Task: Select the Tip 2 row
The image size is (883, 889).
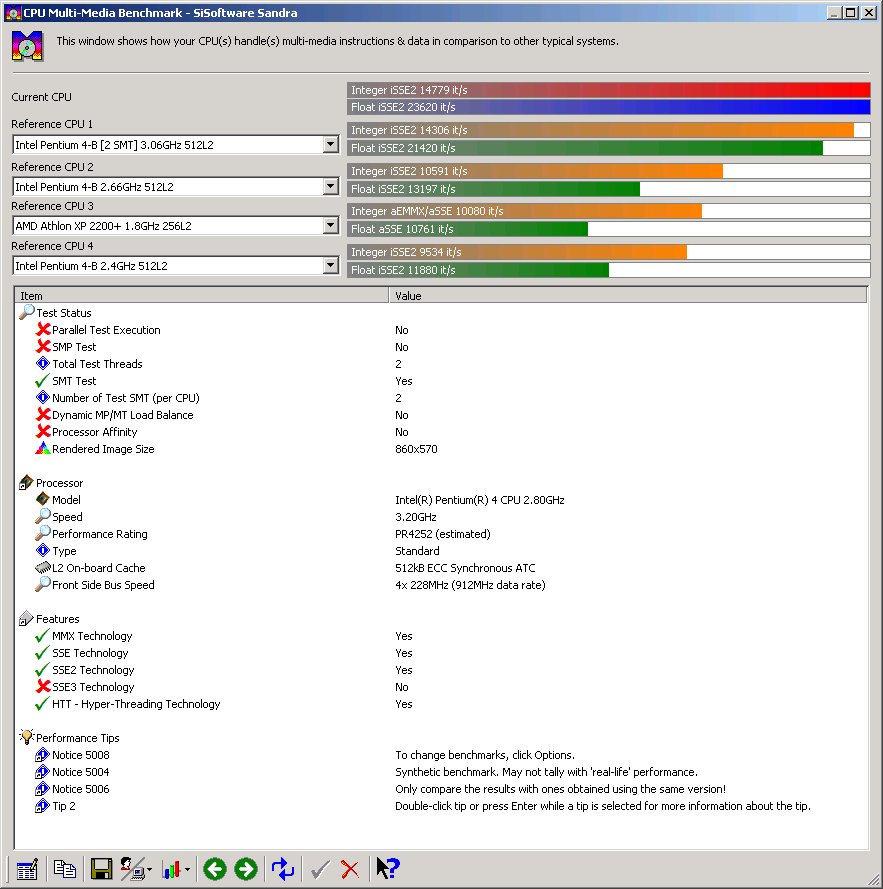Action: click(x=441, y=806)
